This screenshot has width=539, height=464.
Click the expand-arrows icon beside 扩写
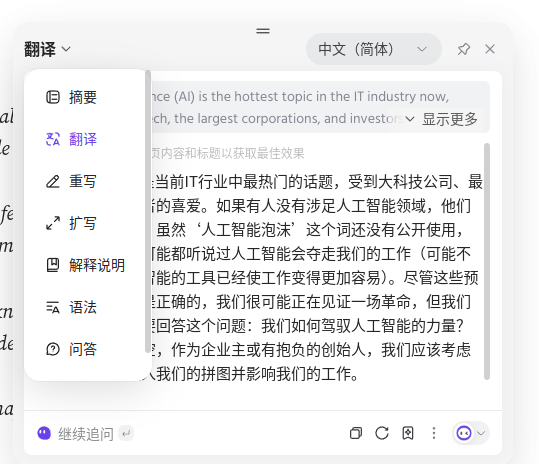53,223
